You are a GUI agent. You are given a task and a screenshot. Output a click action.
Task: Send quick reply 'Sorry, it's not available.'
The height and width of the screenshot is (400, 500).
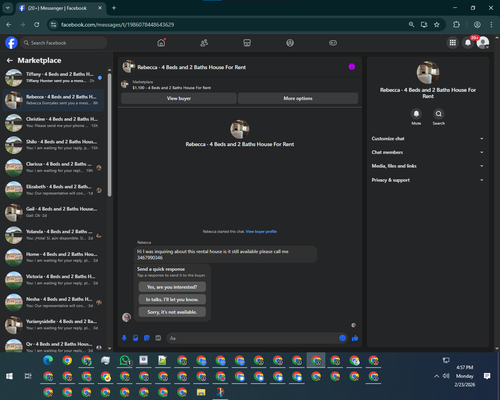click(x=172, y=312)
